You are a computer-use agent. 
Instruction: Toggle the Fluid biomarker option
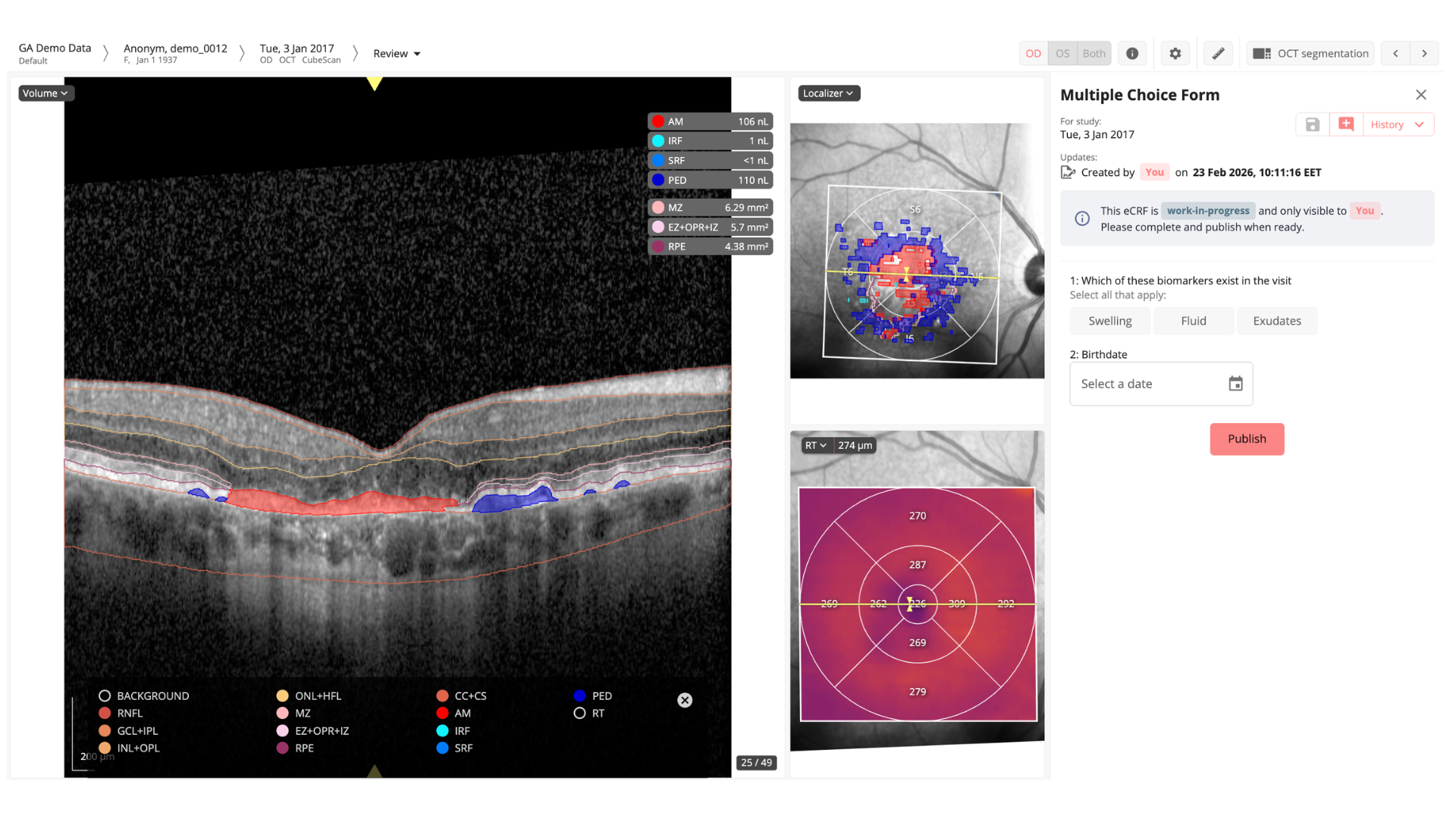click(x=1193, y=321)
